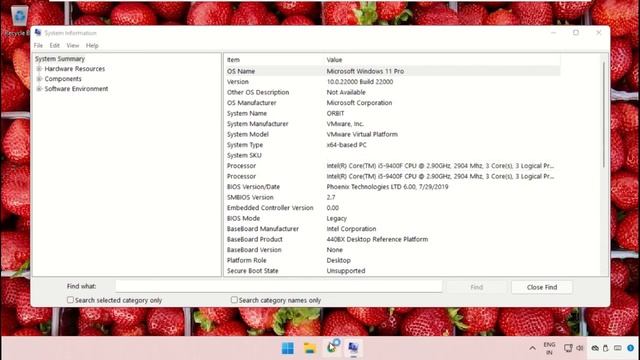Open the Edit menu
The height and width of the screenshot is (360, 640).
(55, 45)
